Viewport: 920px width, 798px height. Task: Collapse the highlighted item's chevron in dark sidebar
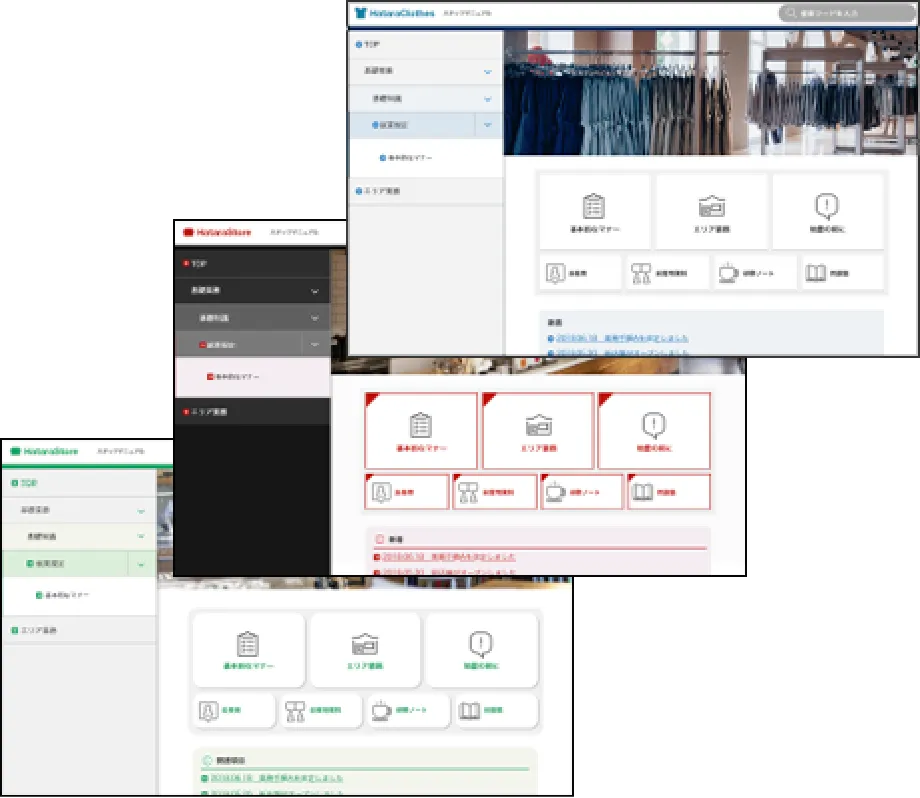(x=315, y=345)
